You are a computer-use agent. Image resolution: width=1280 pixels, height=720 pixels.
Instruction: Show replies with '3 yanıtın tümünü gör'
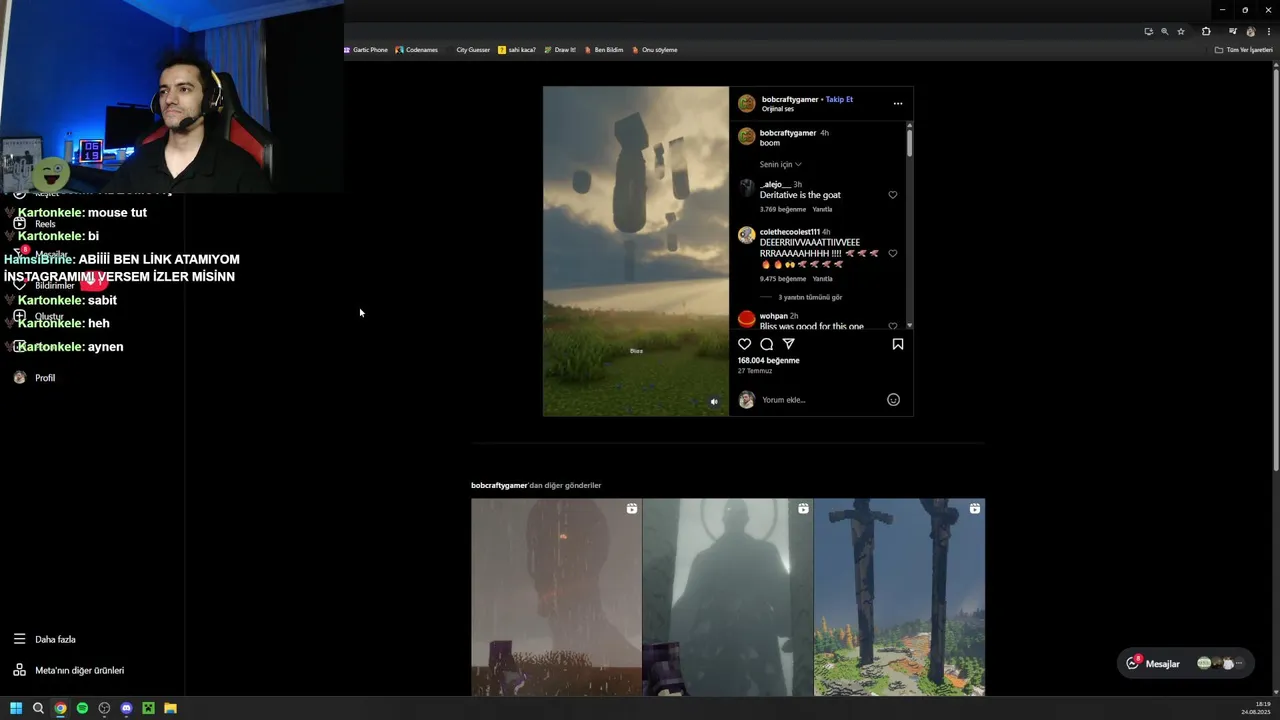(x=810, y=297)
